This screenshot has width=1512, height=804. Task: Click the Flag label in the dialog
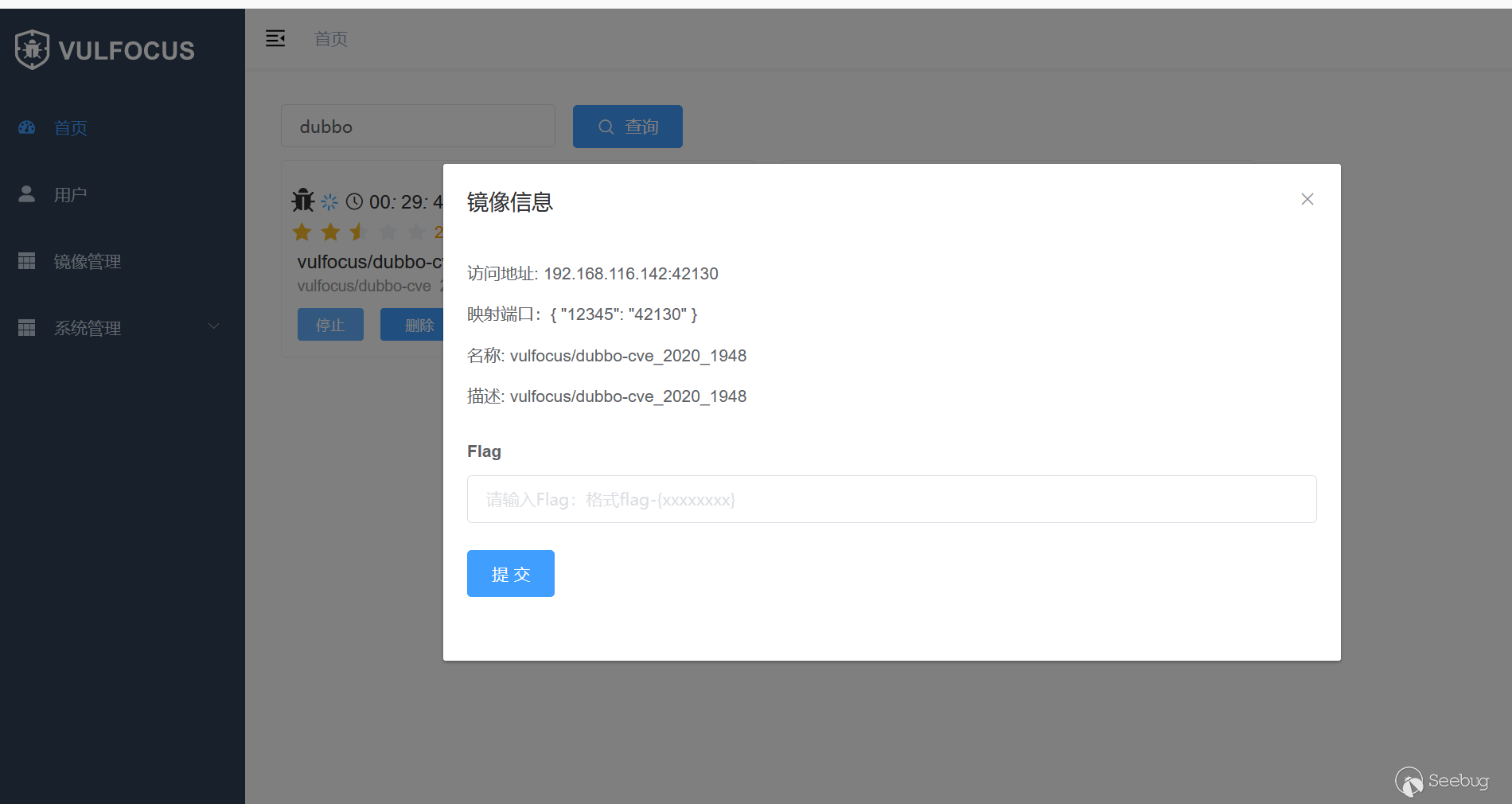(484, 451)
